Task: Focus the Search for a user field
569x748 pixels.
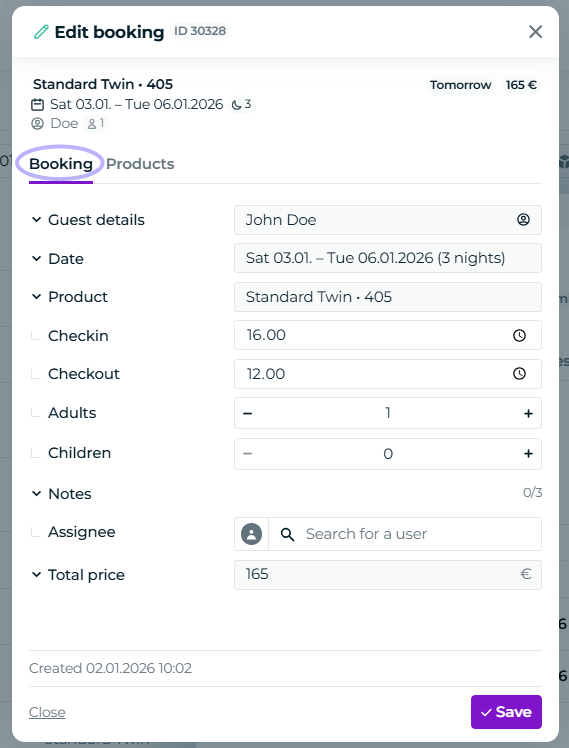Action: pyautogui.click(x=405, y=534)
